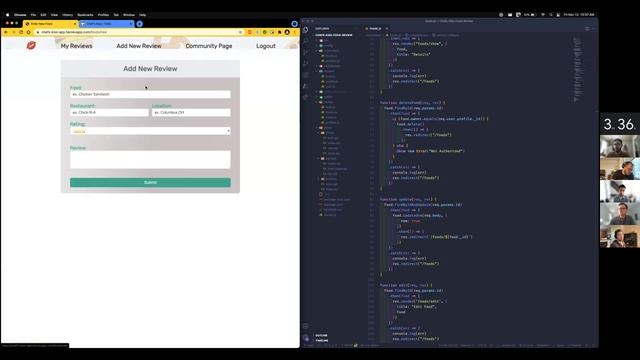The height and width of the screenshot is (360, 640).
Task: Open the Chrome home page
Action: [28, 32]
